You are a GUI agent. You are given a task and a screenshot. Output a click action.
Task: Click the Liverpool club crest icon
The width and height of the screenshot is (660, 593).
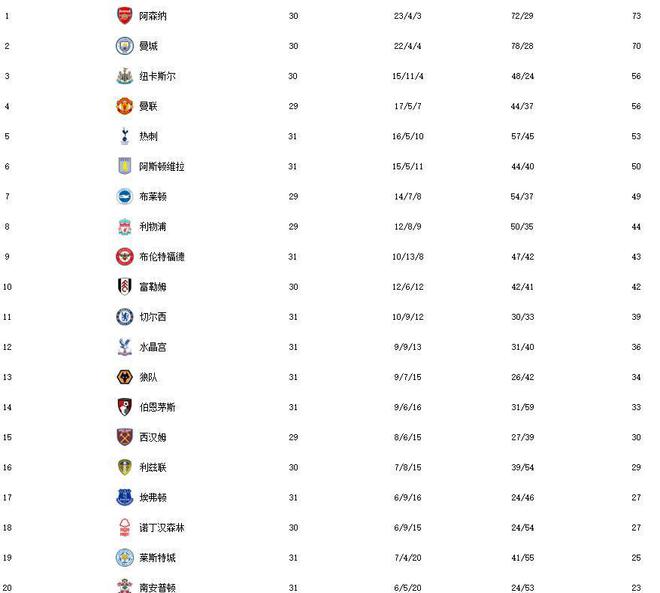tap(123, 226)
